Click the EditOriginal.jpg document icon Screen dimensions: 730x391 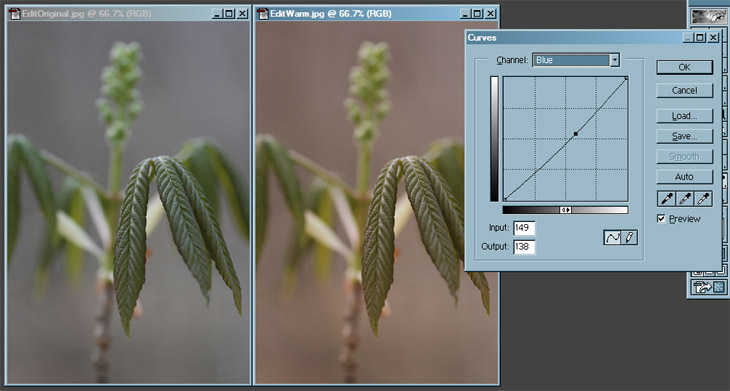(15, 13)
